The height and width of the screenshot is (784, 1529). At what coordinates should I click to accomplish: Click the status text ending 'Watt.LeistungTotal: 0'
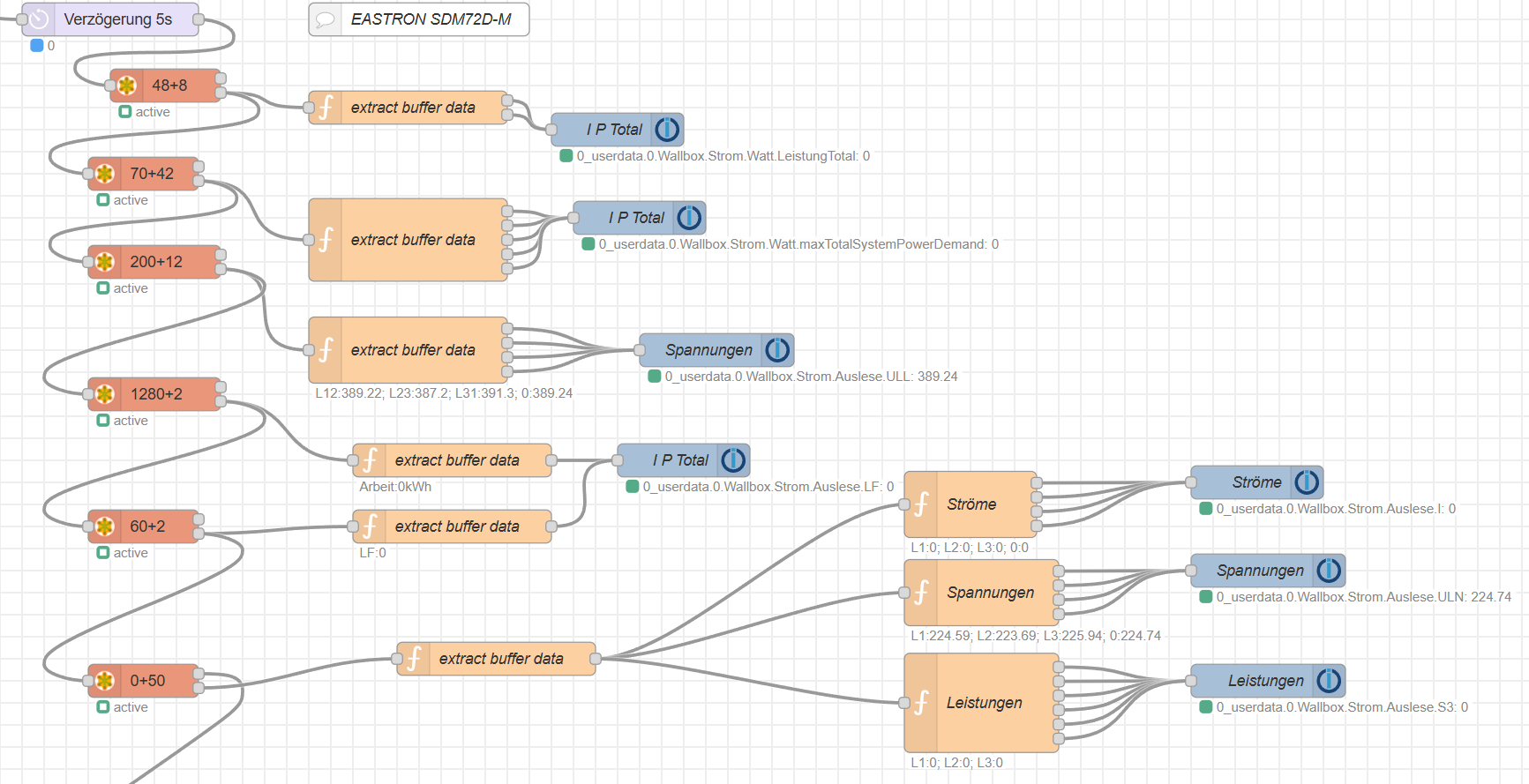click(x=723, y=156)
